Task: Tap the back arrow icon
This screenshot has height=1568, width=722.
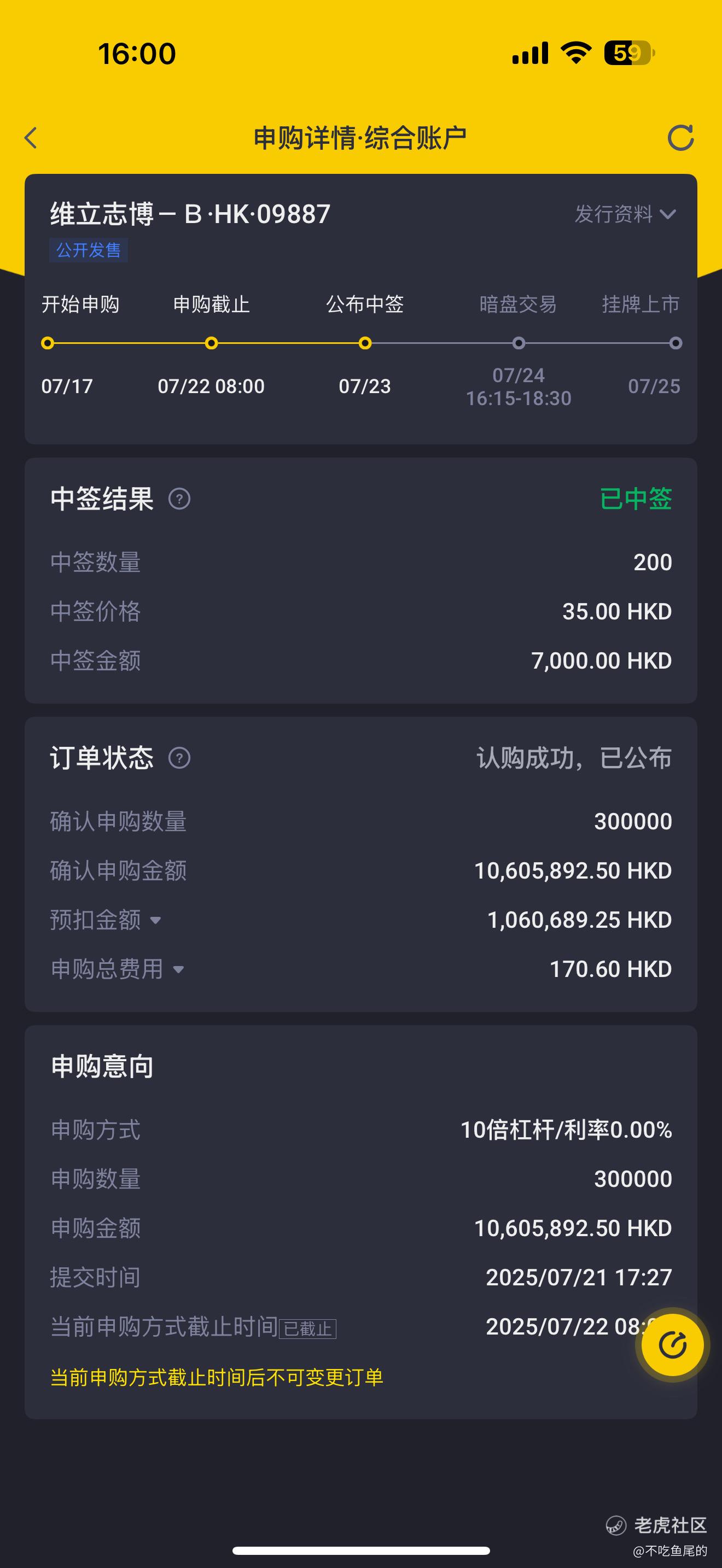Action: coord(31,138)
